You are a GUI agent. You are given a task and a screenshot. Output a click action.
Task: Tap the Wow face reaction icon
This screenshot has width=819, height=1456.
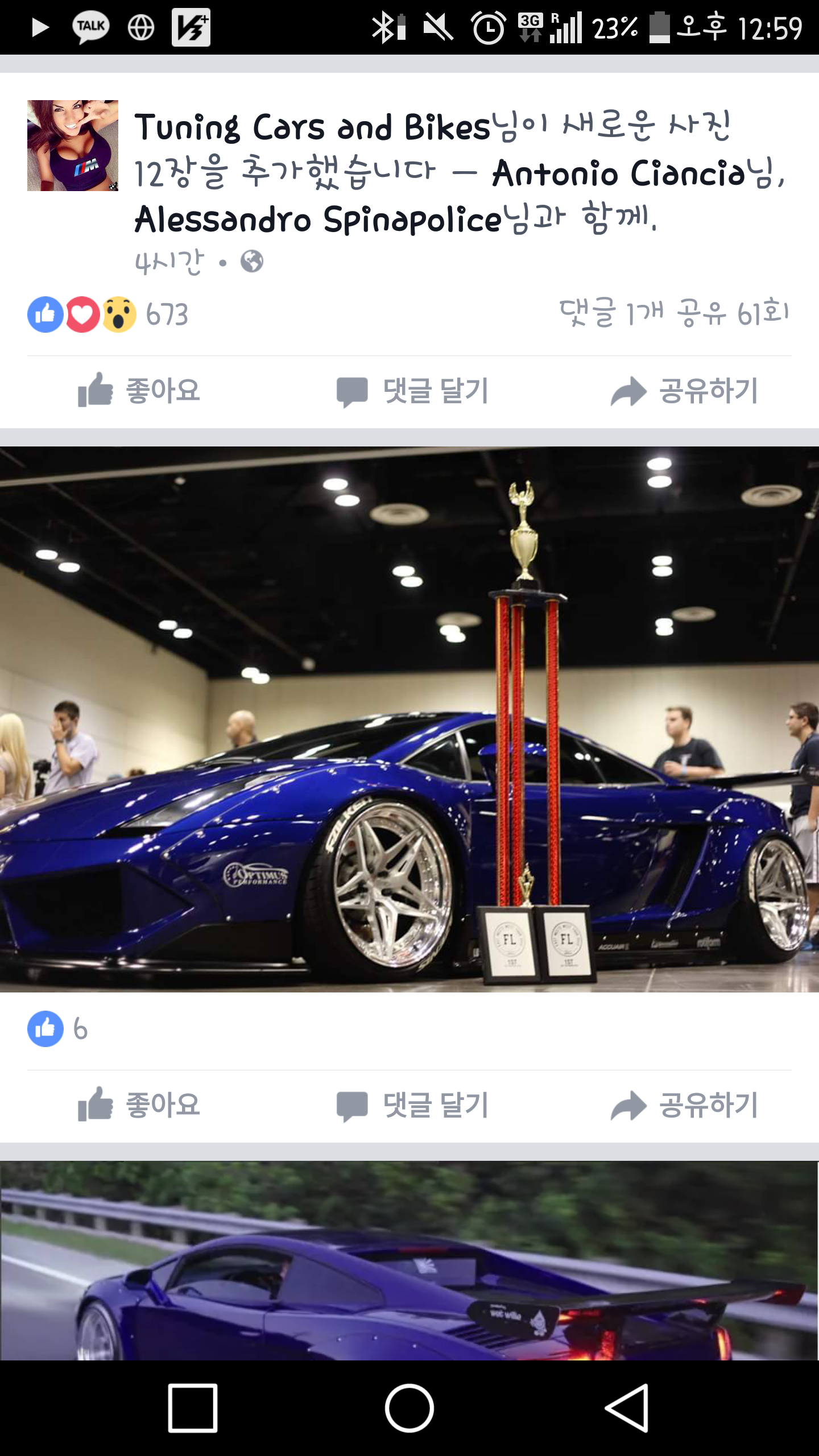click(x=119, y=315)
